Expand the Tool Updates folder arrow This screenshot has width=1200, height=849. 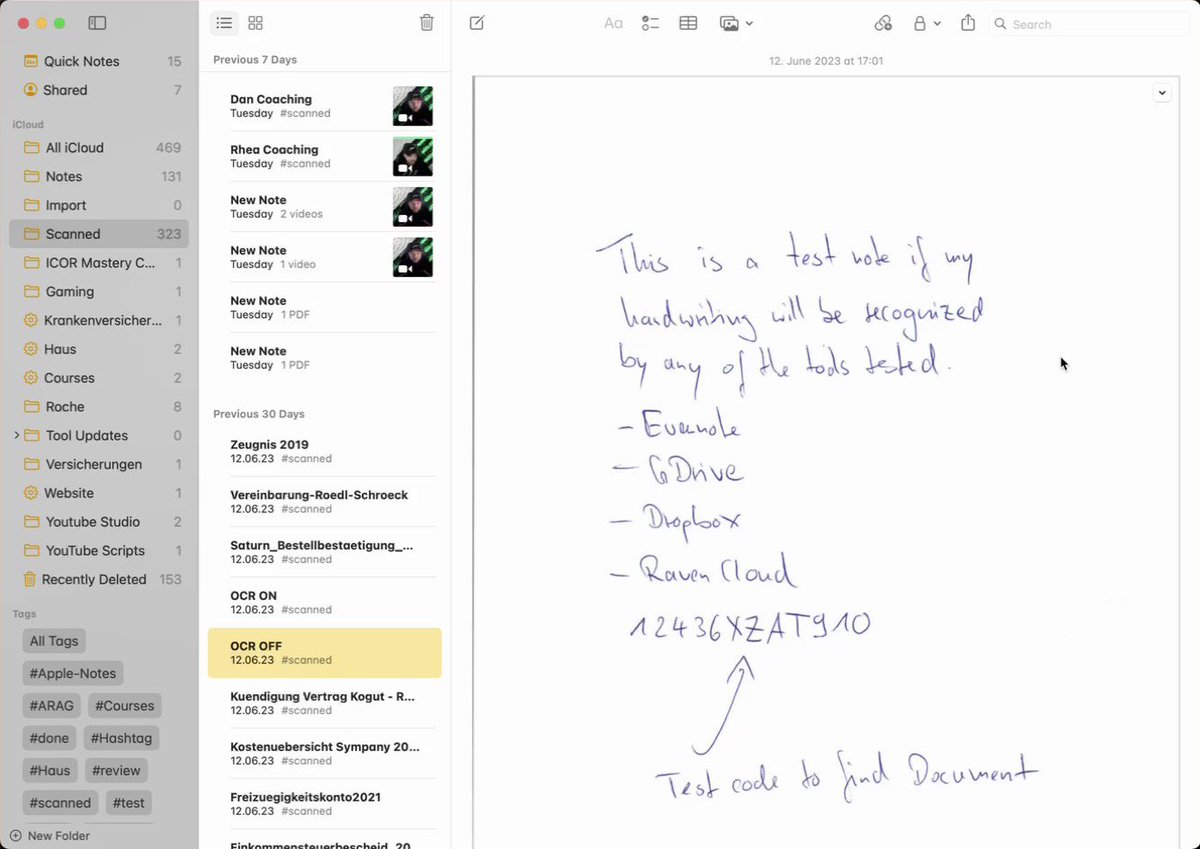16,436
